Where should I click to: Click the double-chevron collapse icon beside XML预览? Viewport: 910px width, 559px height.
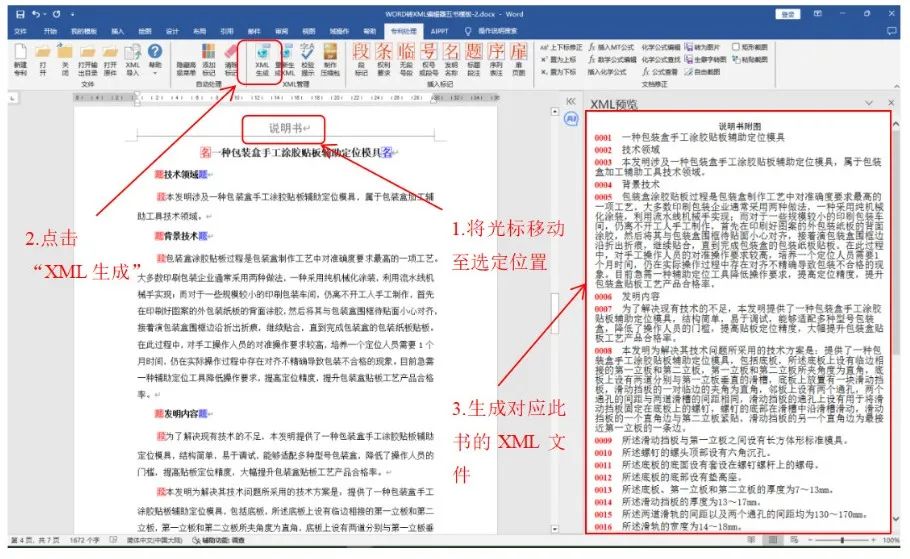tap(571, 101)
